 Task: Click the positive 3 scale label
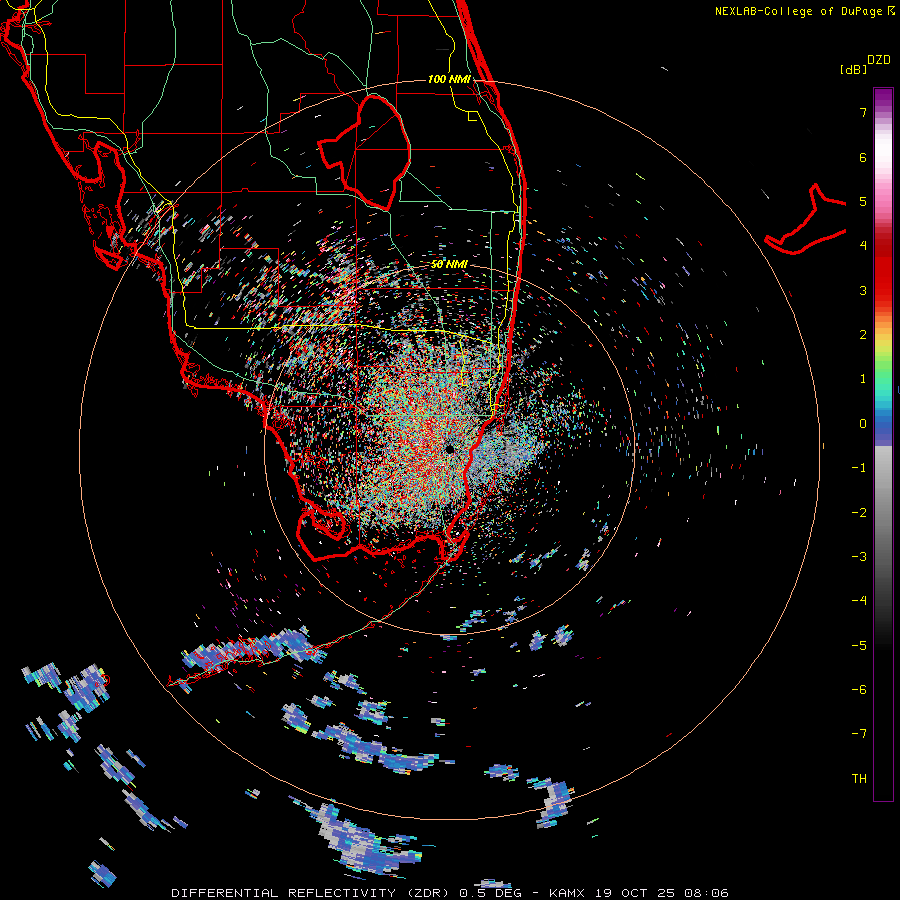pos(863,290)
